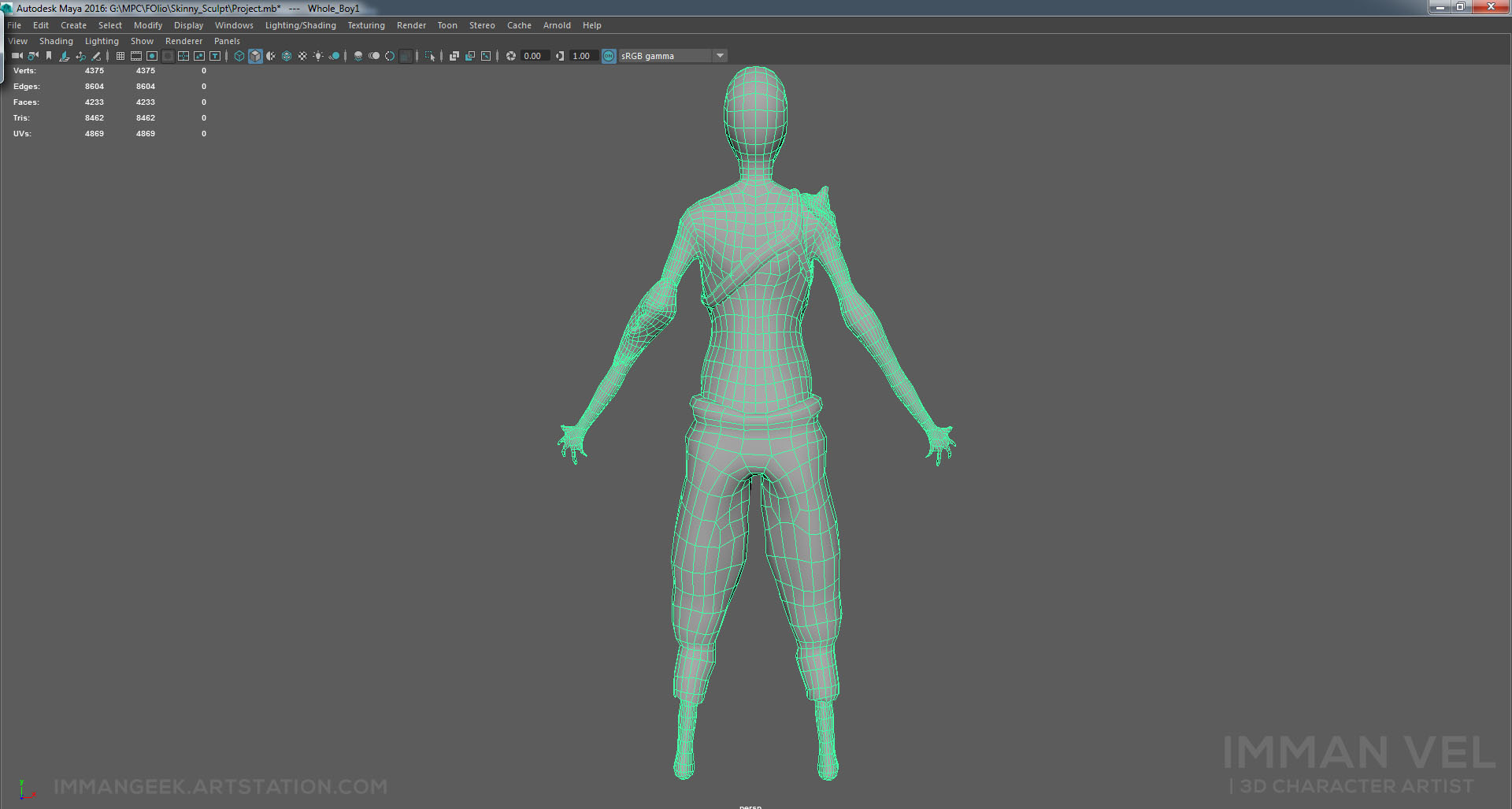Viewport: 1512px width, 809px height.
Task: Enable Wireframe display mode icon
Action: coord(239,56)
